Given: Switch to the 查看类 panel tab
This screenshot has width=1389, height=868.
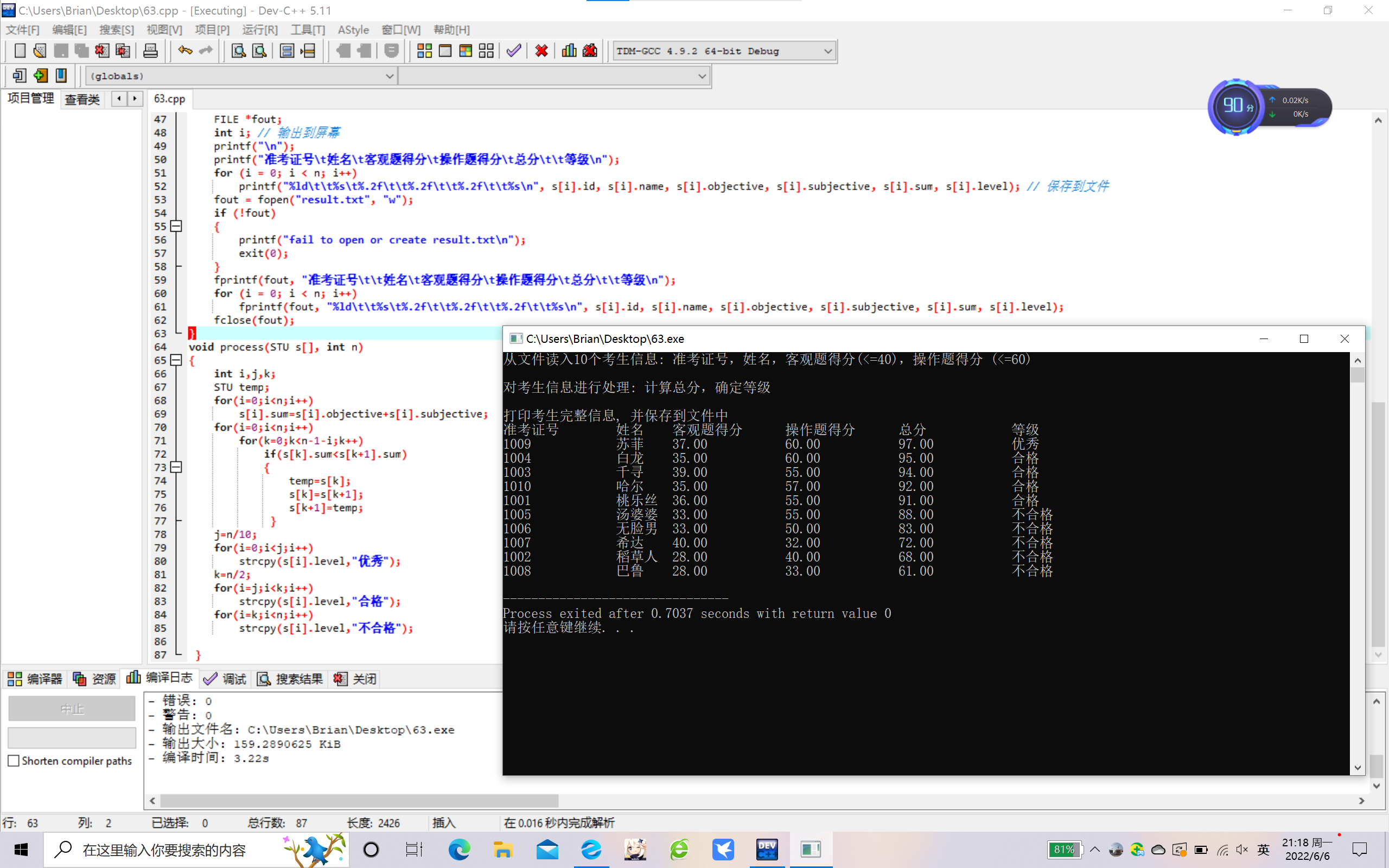Looking at the screenshot, I should coord(82,99).
